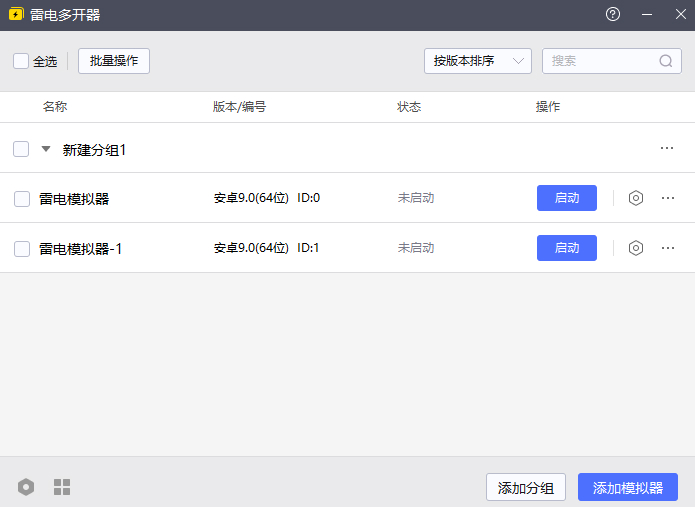Start the 雷电模拟器 with 启动 button
Image resolution: width=695 pixels, height=507 pixels.
click(566, 198)
